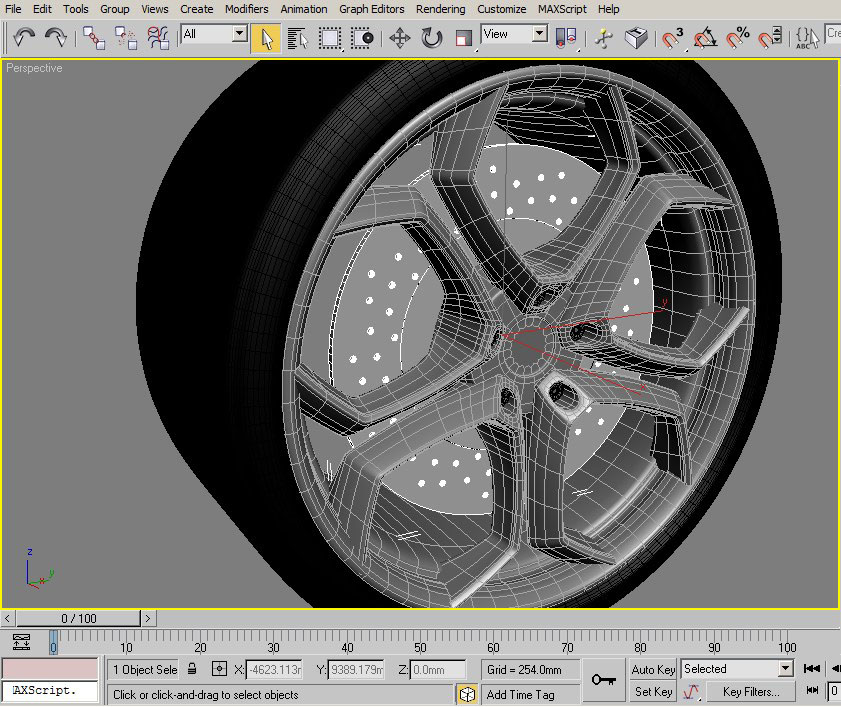Choose the Select Object arrow tool
The height and width of the screenshot is (707, 841).
click(x=265, y=38)
